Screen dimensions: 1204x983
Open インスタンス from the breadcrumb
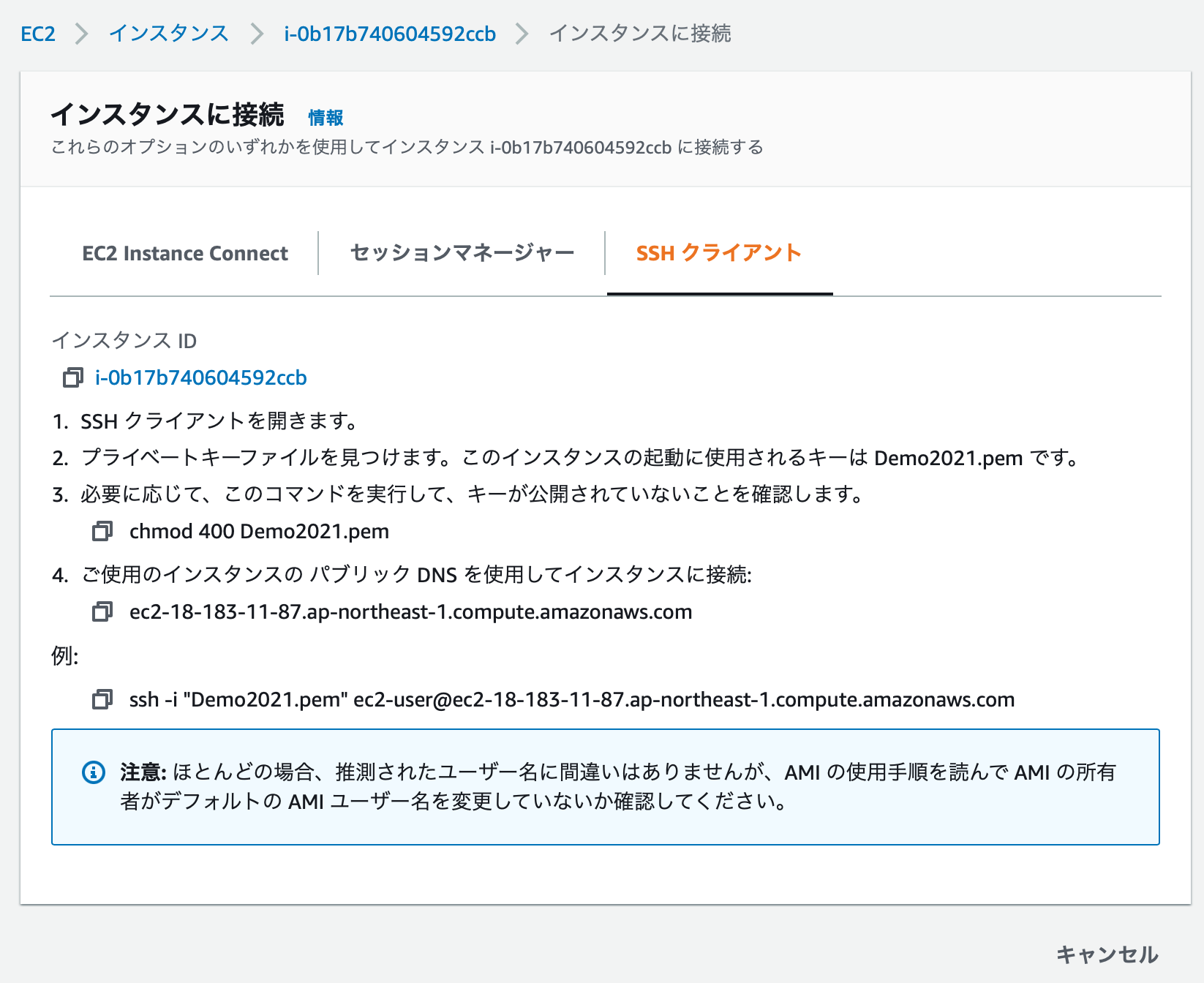pyautogui.click(x=168, y=33)
